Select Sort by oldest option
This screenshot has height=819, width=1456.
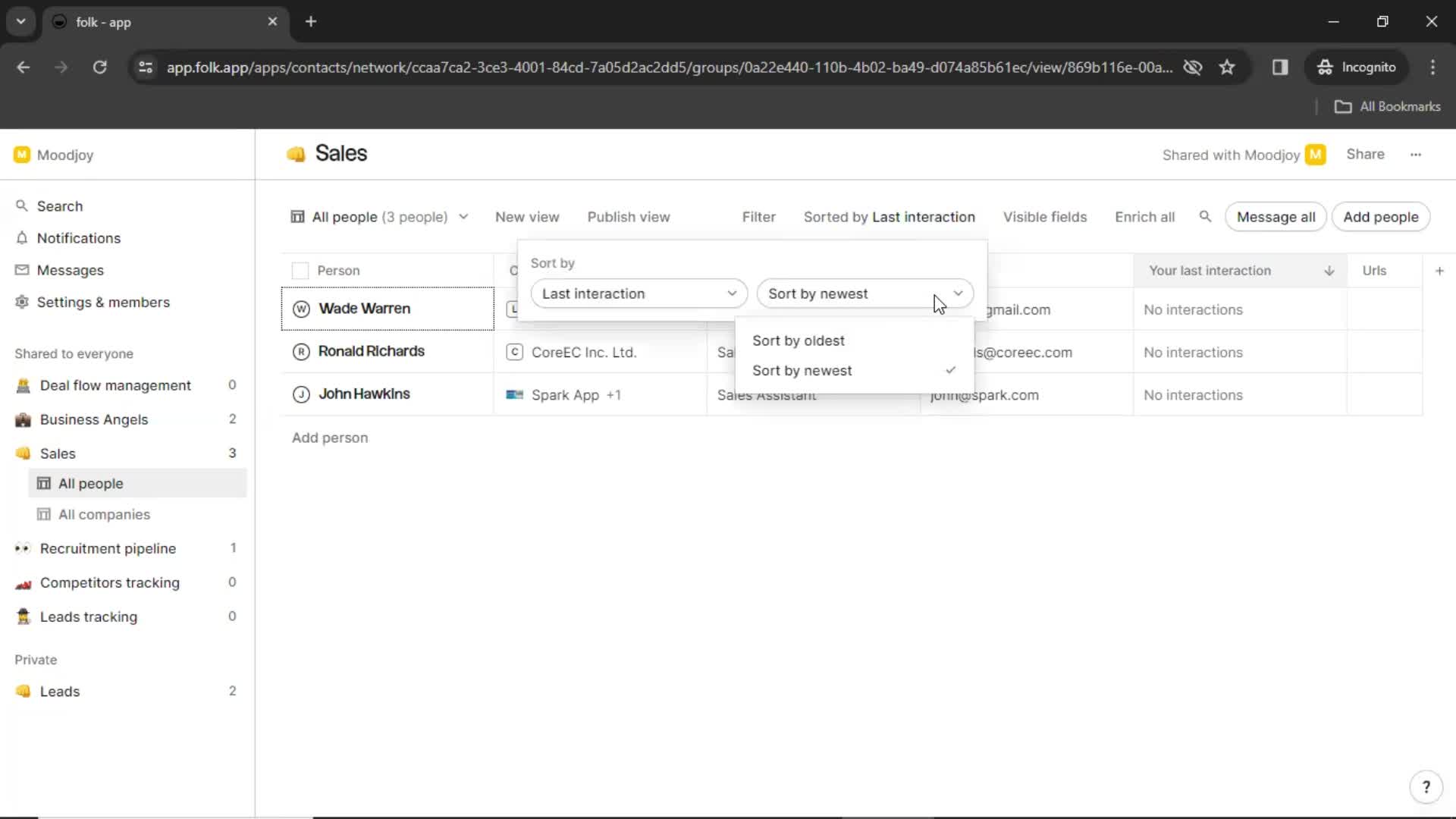pyautogui.click(x=798, y=340)
